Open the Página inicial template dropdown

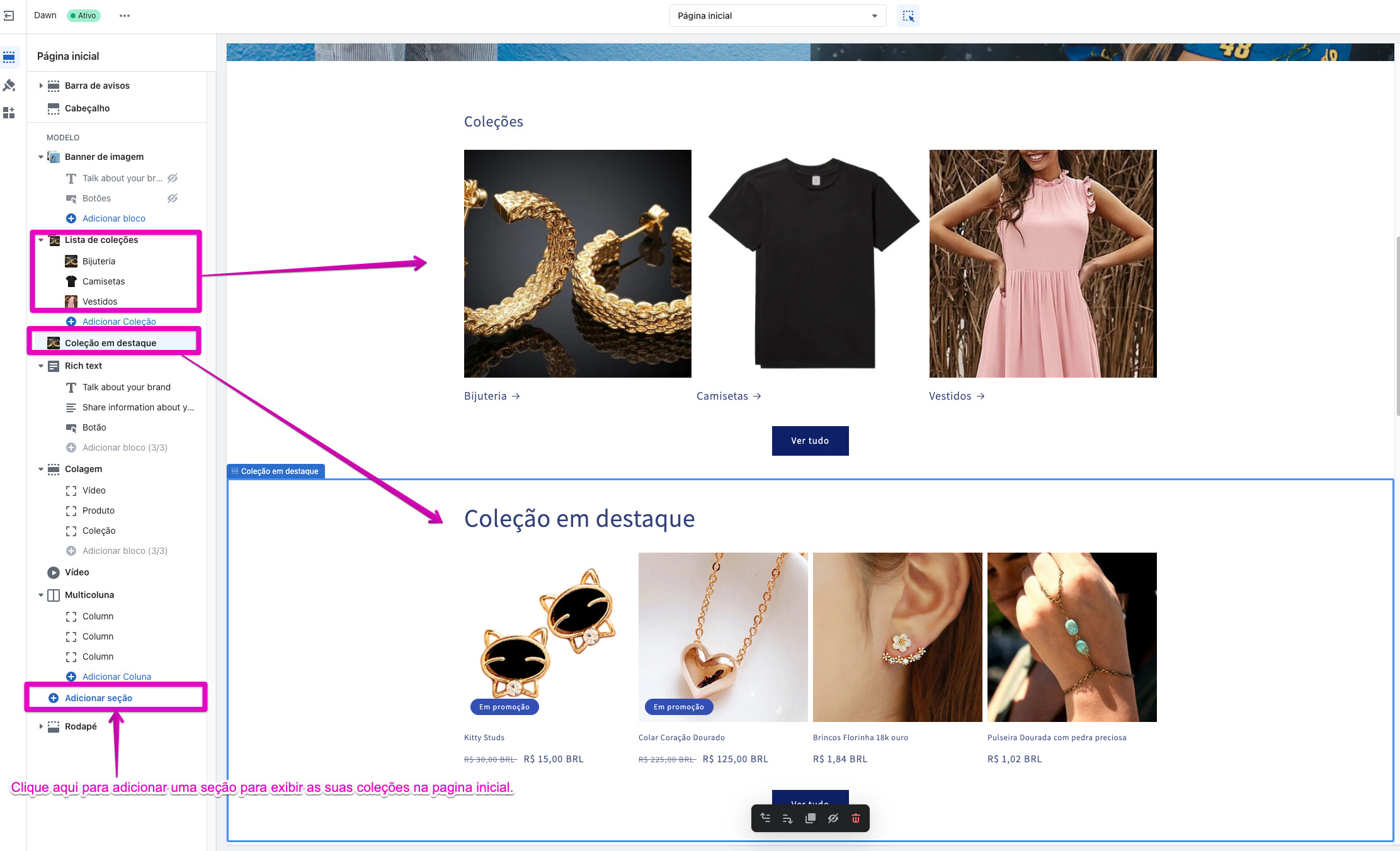click(x=777, y=16)
